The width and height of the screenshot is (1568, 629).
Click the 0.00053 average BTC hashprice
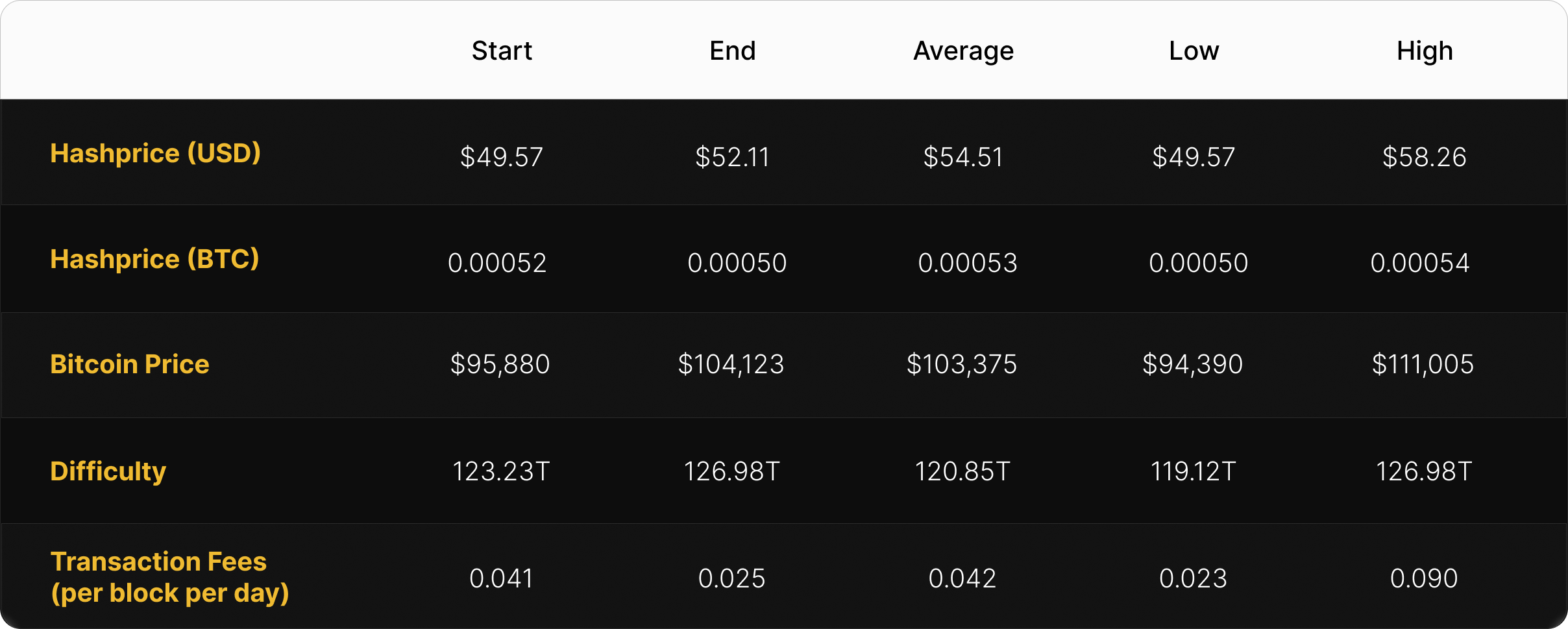click(x=968, y=262)
